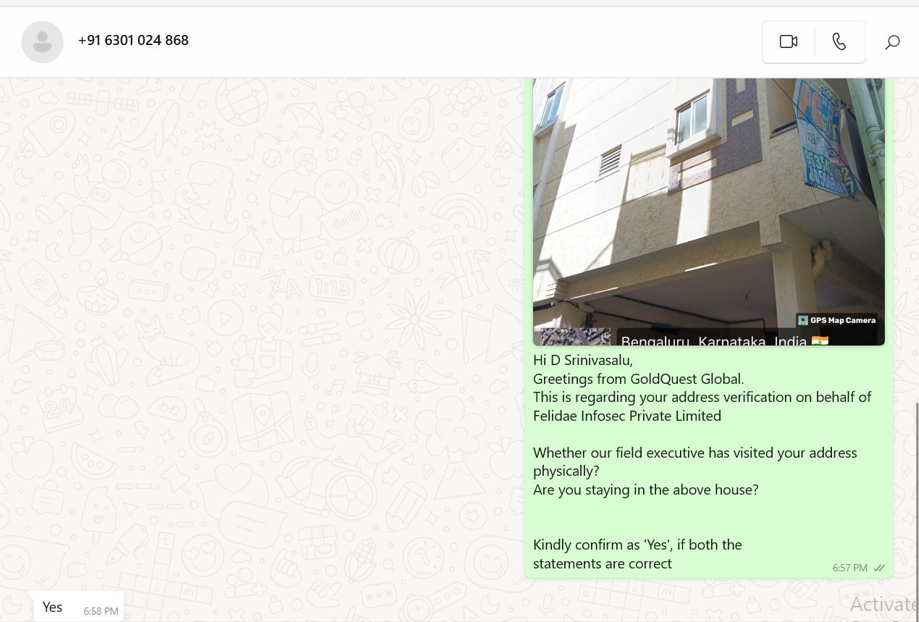Screen dimensions: 919x622
Task: Click the 6:58 PM timestamp
Action: 101,611
